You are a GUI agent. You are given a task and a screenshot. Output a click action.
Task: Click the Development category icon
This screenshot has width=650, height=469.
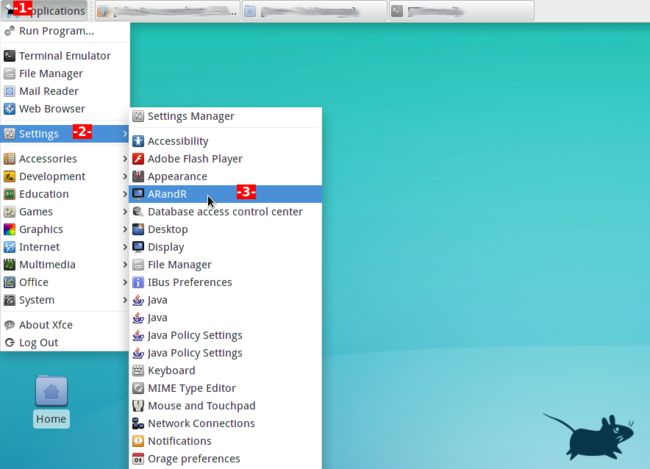tap(10, 176)
